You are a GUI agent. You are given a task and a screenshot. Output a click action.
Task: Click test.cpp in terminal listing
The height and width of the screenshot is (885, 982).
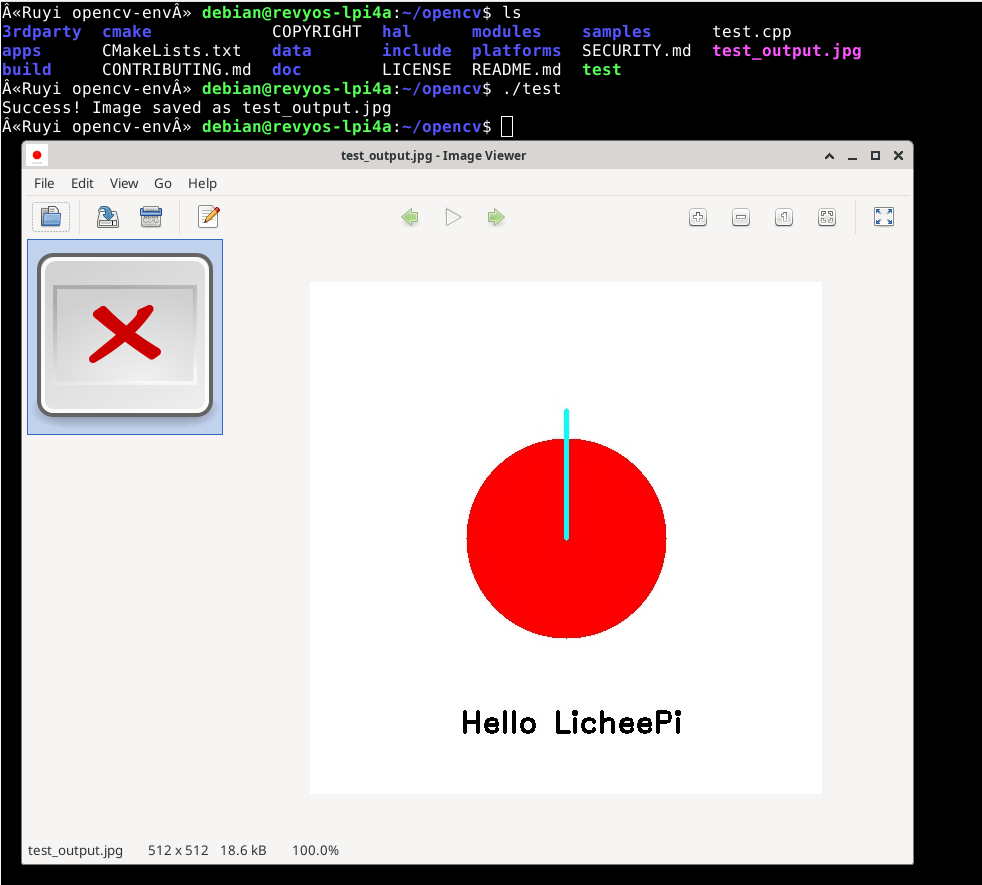coord(752,32)
